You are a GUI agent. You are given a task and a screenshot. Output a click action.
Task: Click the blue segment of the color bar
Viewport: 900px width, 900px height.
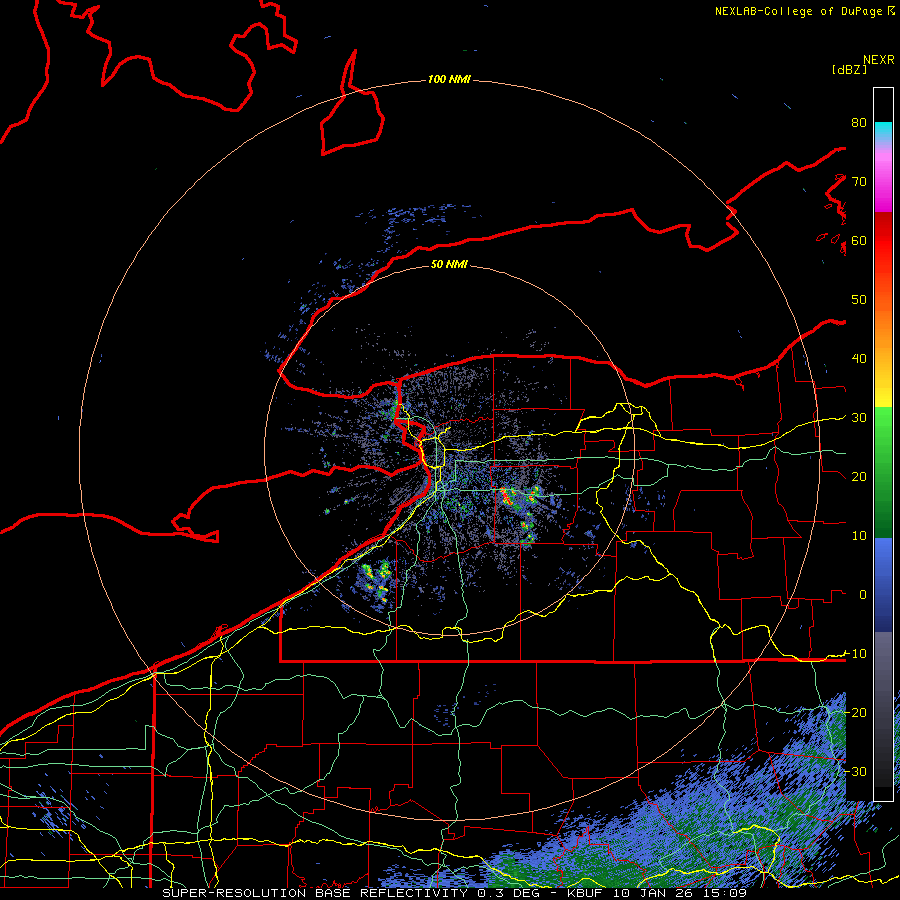[883, 585]
